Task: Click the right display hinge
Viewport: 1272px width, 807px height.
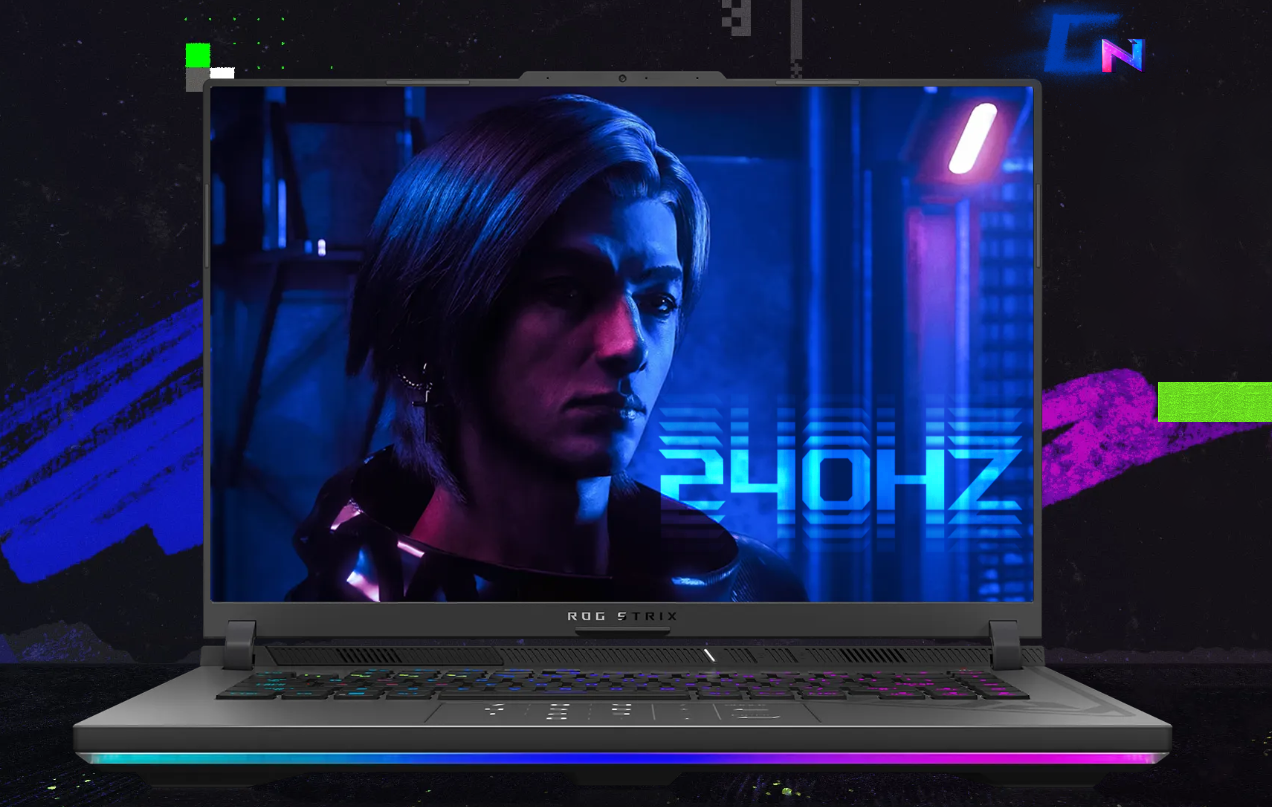Action: [x=1005, y=644]
